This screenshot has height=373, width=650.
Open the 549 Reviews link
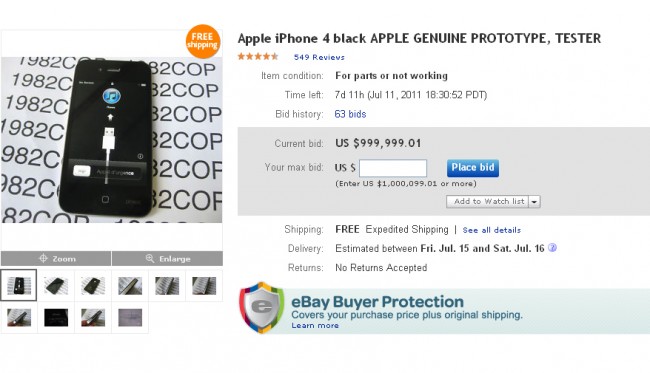pyautogui.click(x=319, y=57)
